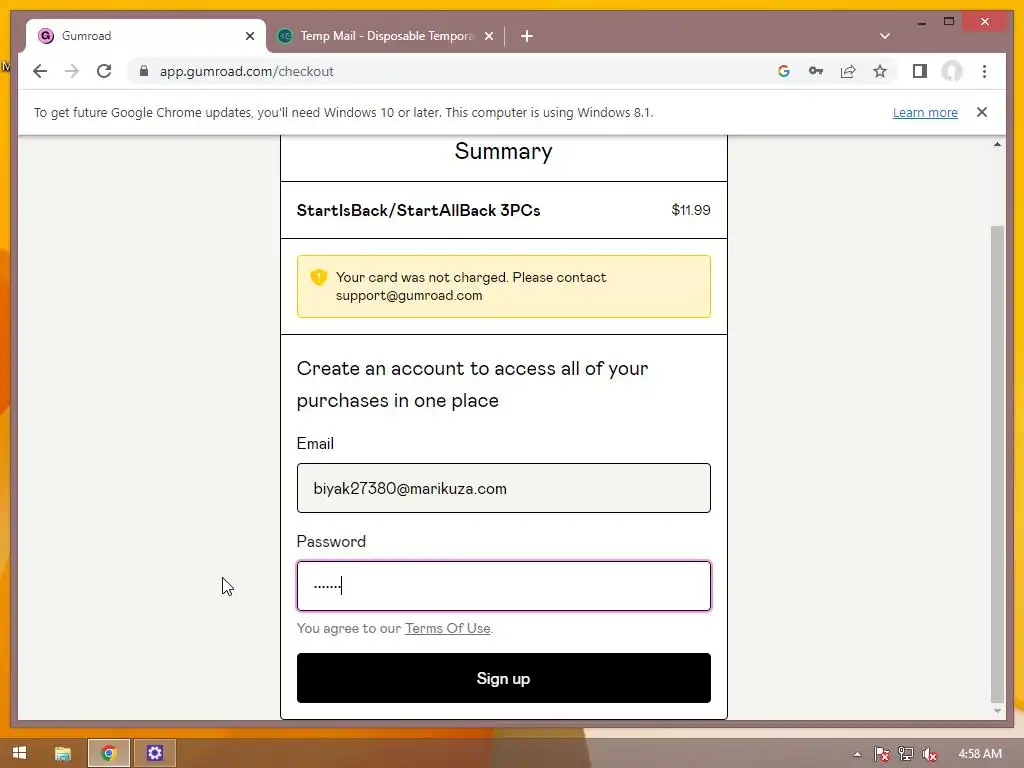Open the Chrome three-dot menu
Screen dimensions: 1024x768
[x=984, y=71]
